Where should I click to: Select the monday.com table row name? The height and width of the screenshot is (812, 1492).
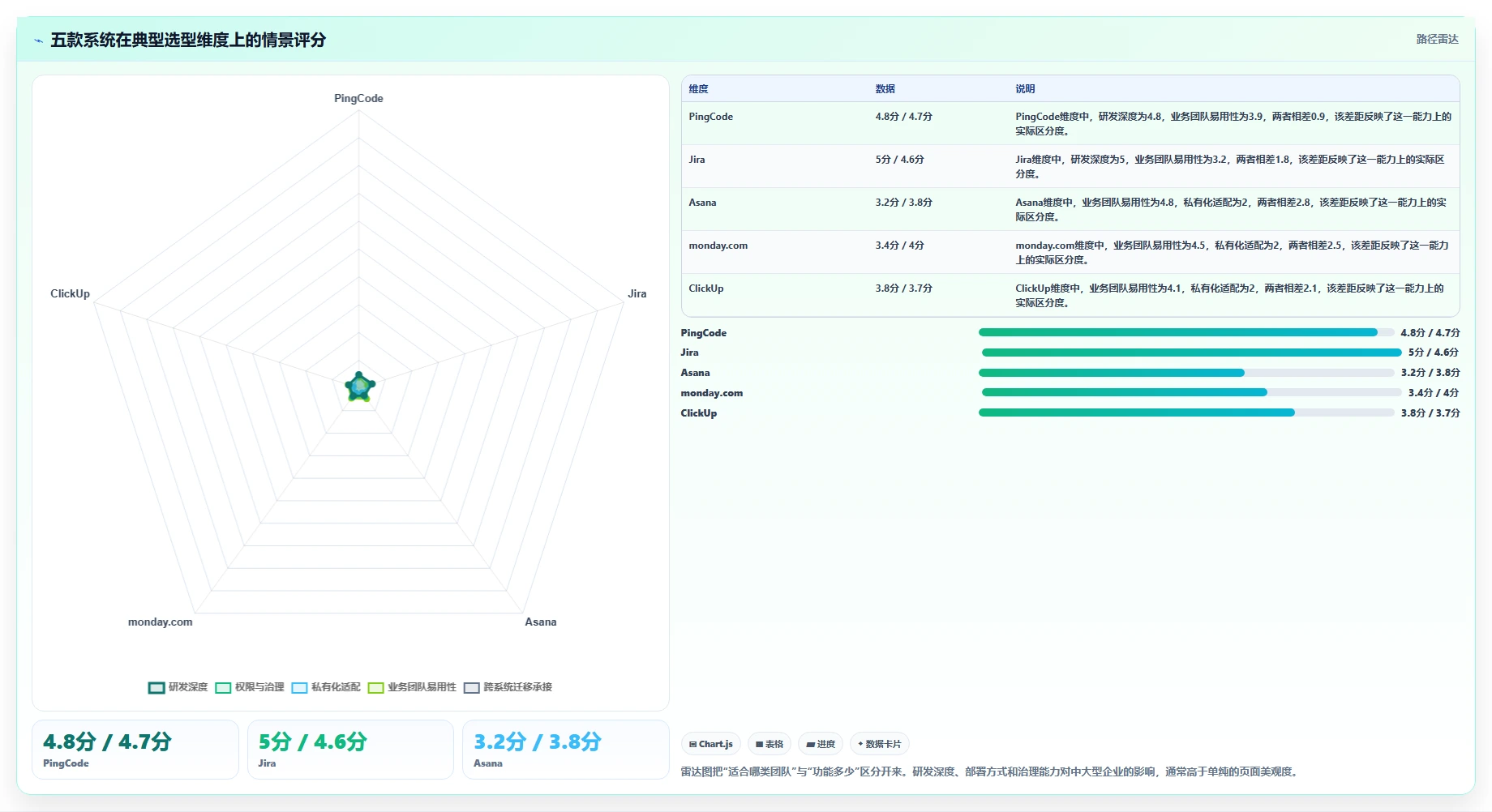718,246
